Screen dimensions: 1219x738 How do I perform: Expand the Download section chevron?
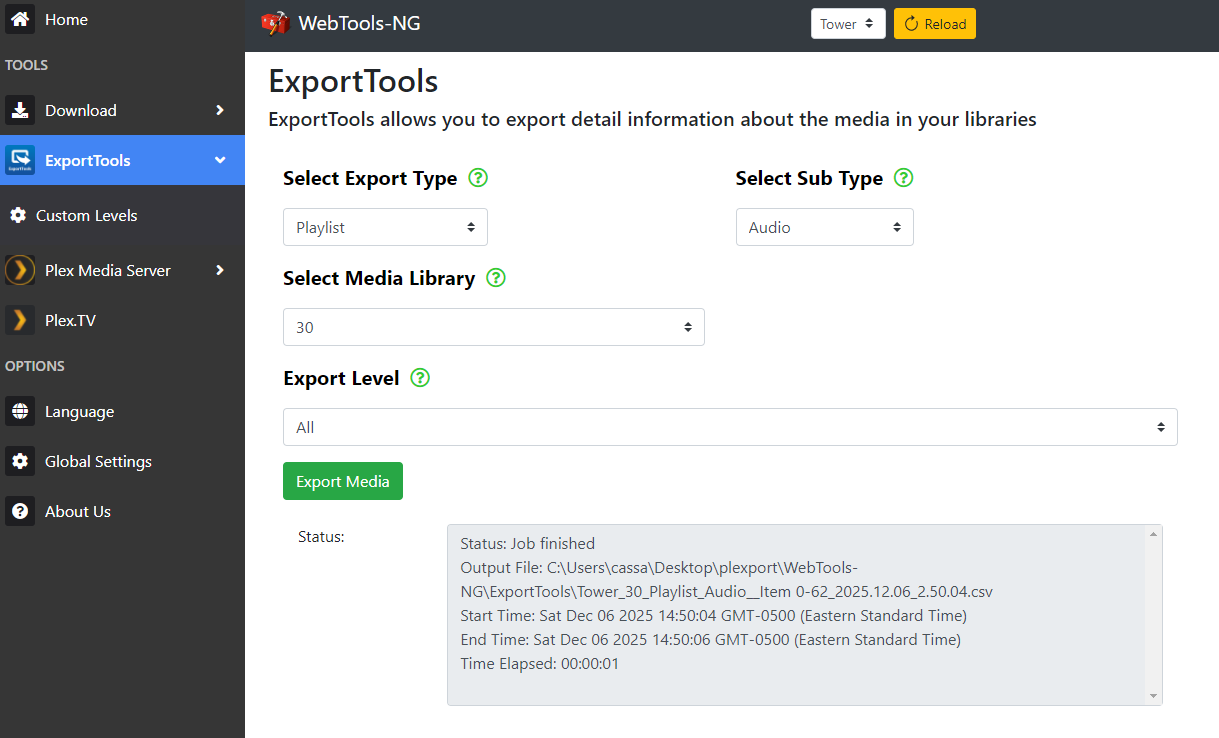coord(222,111)
